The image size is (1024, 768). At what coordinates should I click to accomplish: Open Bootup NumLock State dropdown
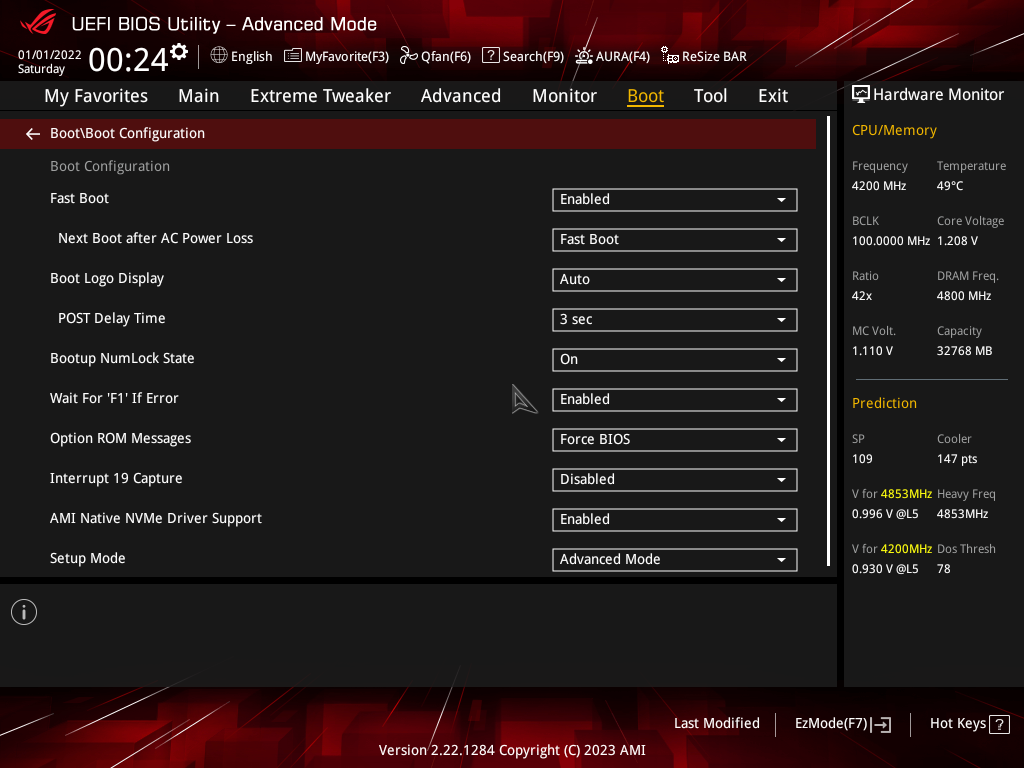coord(675,360)
